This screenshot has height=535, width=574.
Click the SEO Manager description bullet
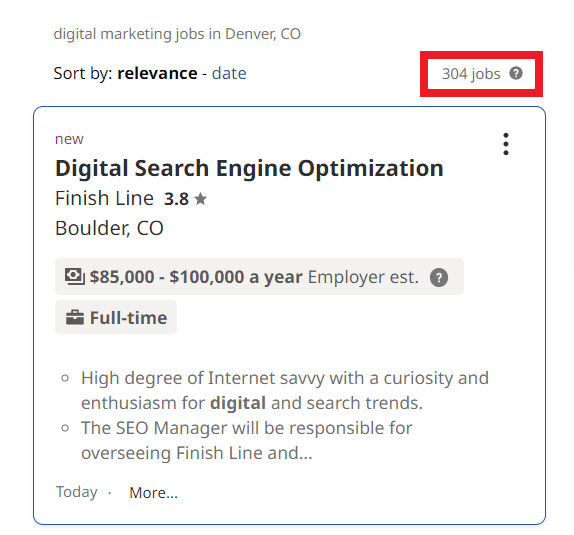pyautogui.click(x=247, y=441)
